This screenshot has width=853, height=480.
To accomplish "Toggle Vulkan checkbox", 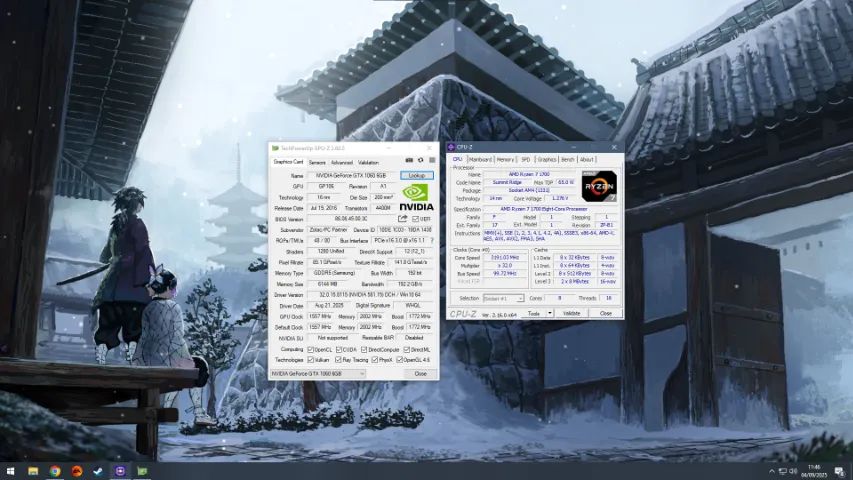I will pyautogui.click(x=310, y=360).
